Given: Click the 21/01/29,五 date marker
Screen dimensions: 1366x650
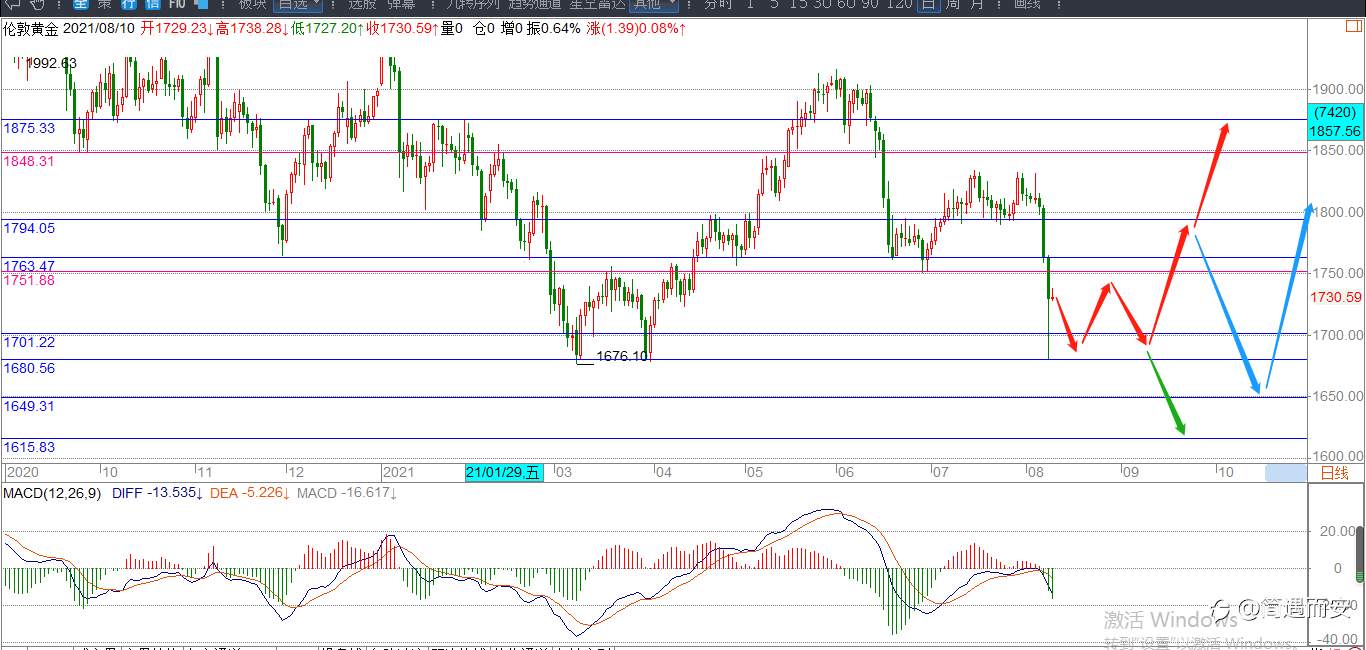Looking at the screenshot, I should [x=503, y=472].
